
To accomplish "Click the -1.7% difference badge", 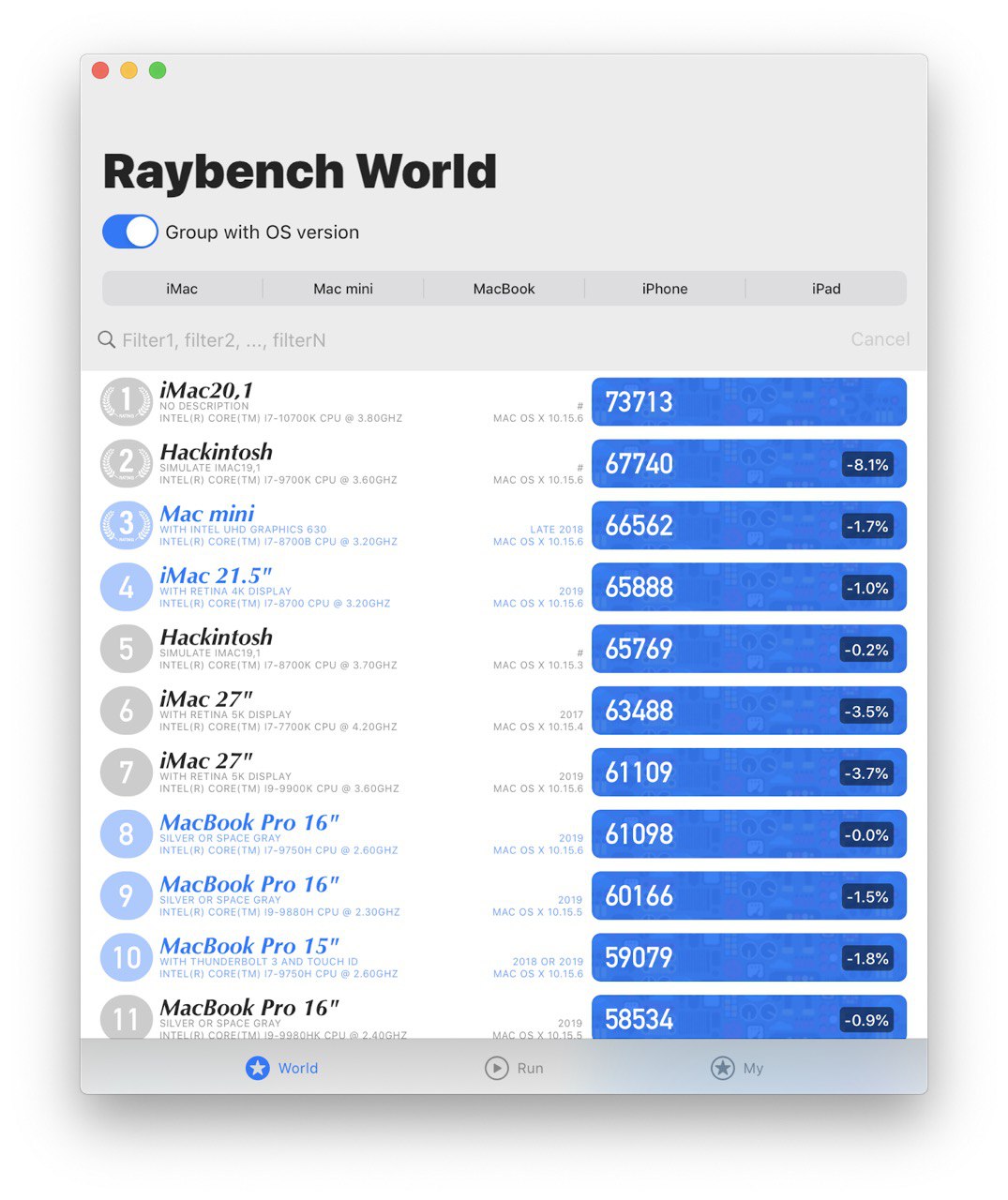I will [x=867, y=527].
